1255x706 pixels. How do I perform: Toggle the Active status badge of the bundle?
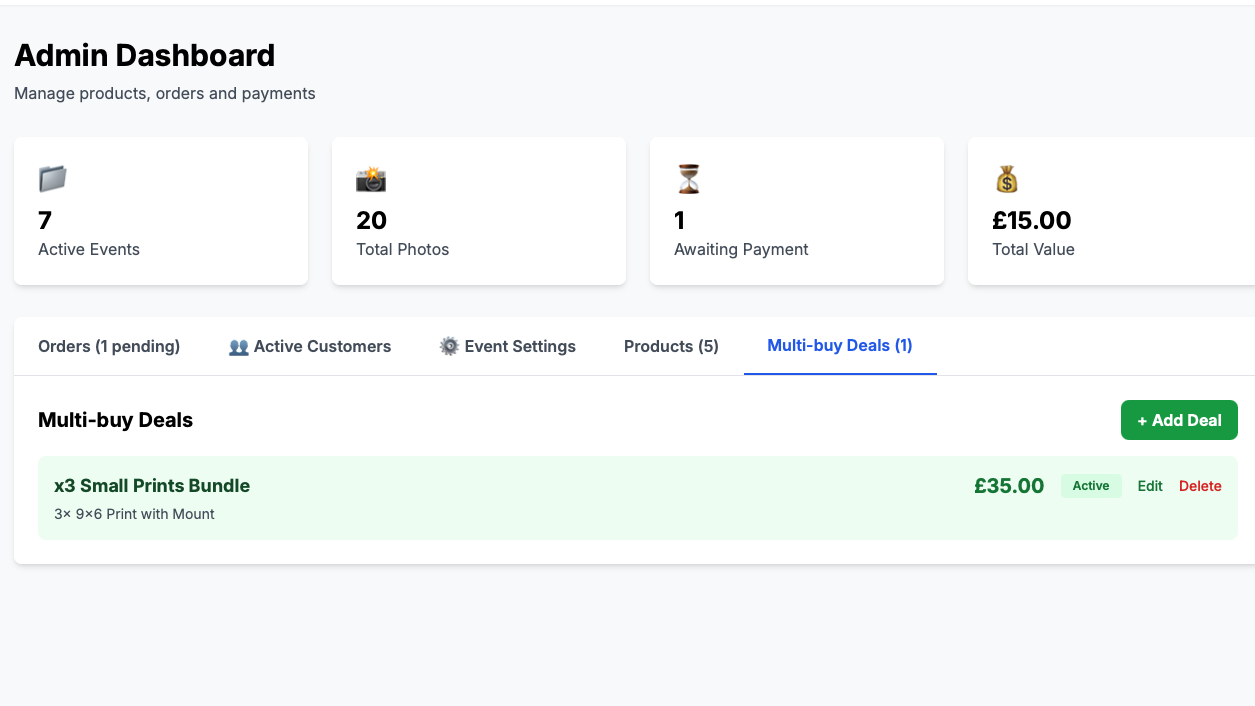(1091, 486)
